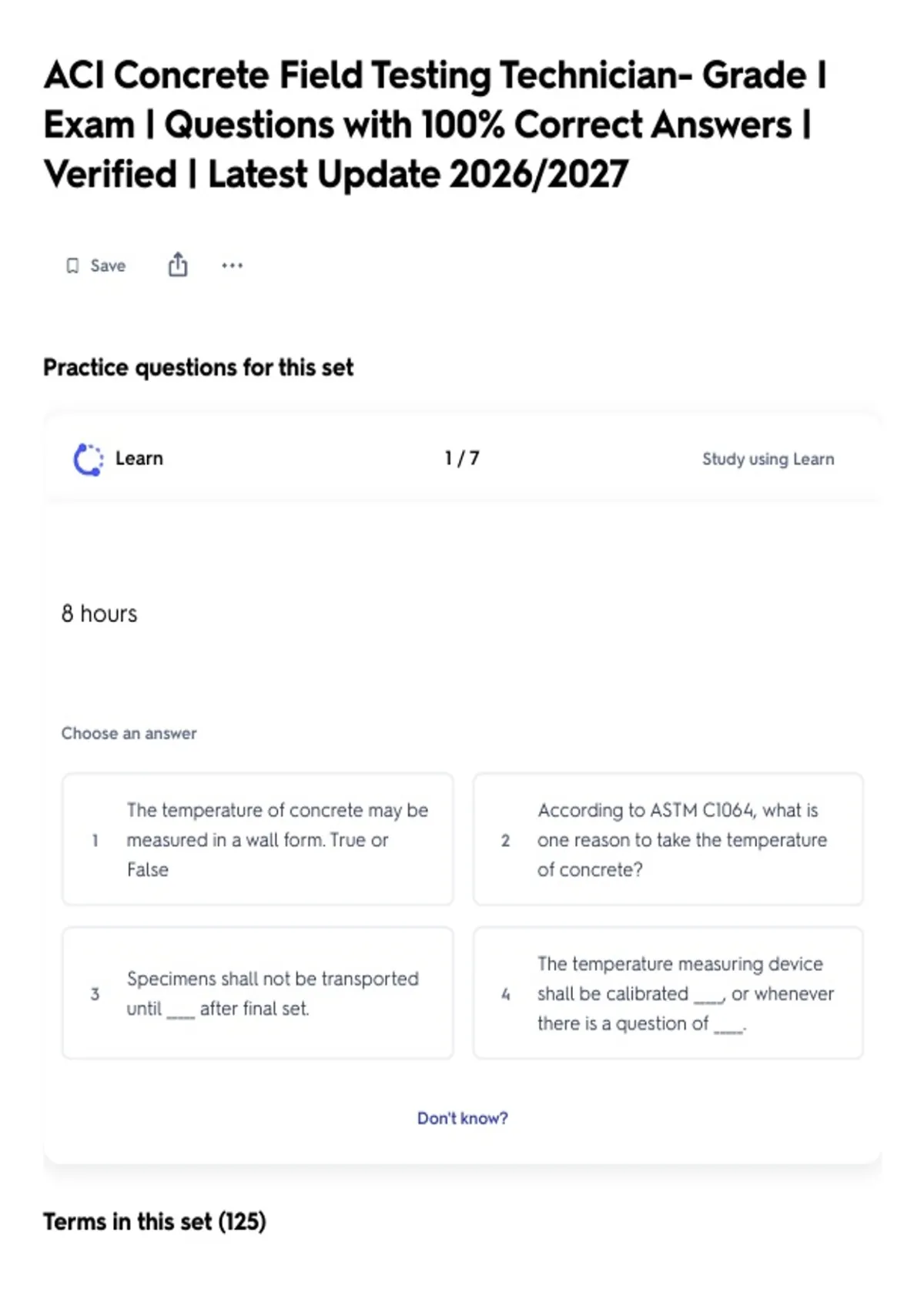This screenshot has height=1309, width=924.
Task: Click the number 2 badge on second answer
Action: point(505,840)
